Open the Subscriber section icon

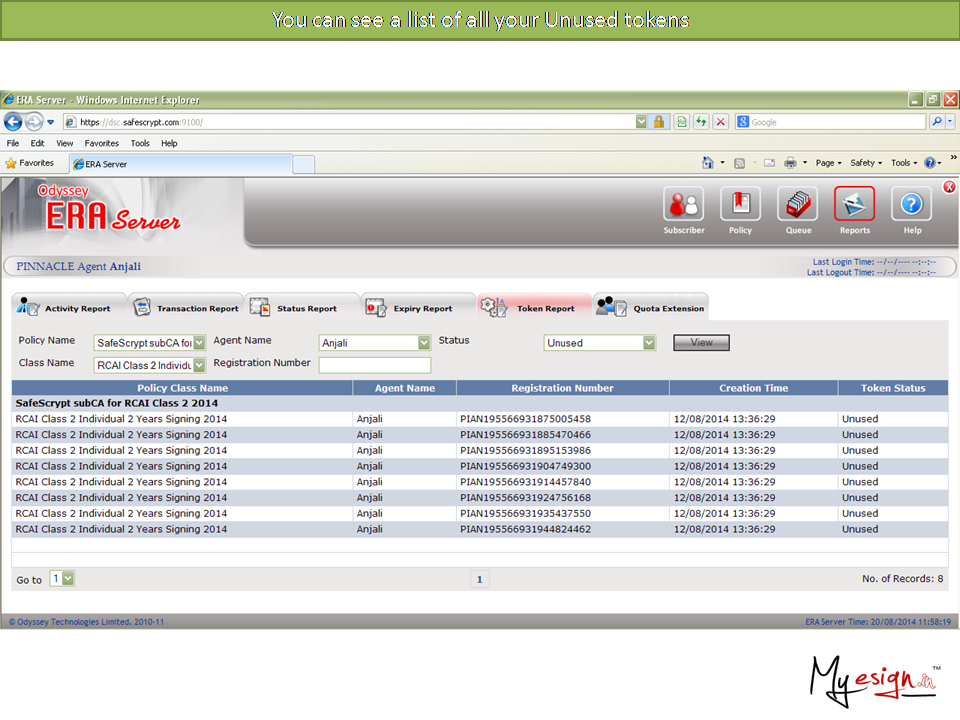tap(683, 205)
